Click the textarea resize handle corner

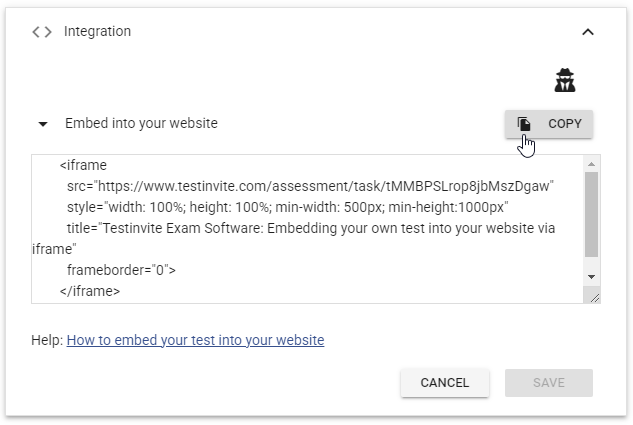tap(595, 298)
